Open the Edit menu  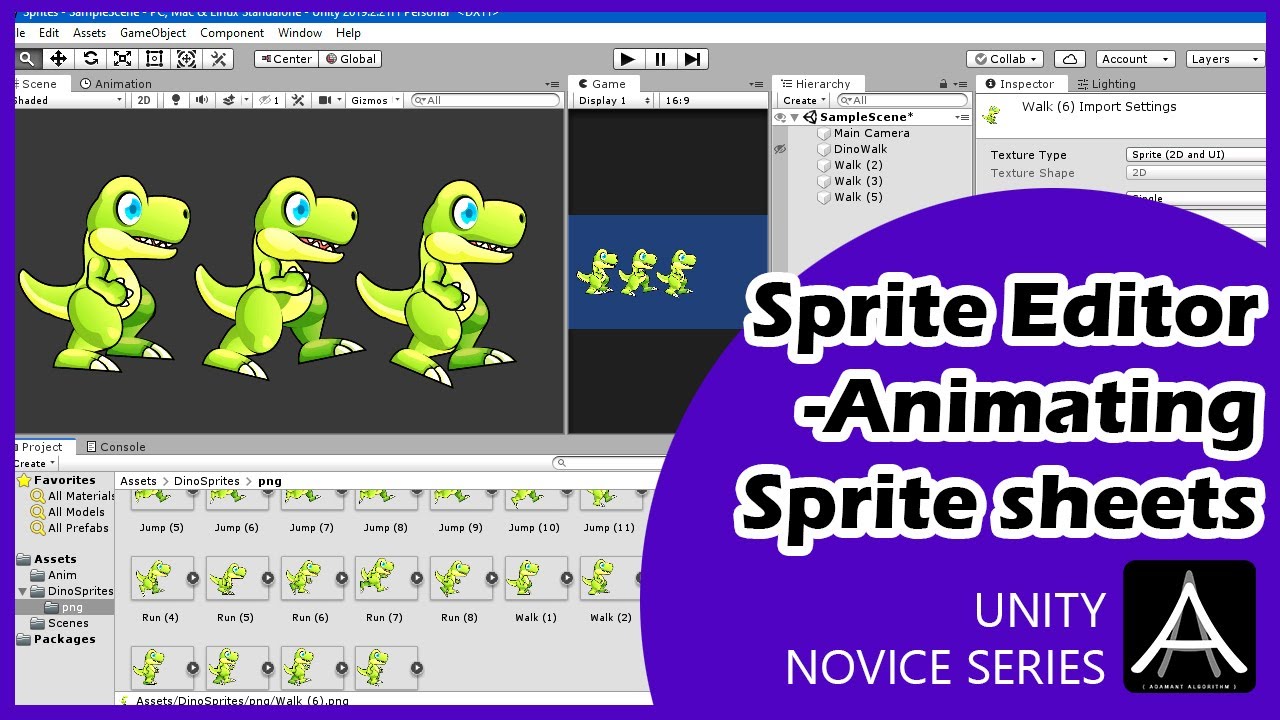pos(49,33)
